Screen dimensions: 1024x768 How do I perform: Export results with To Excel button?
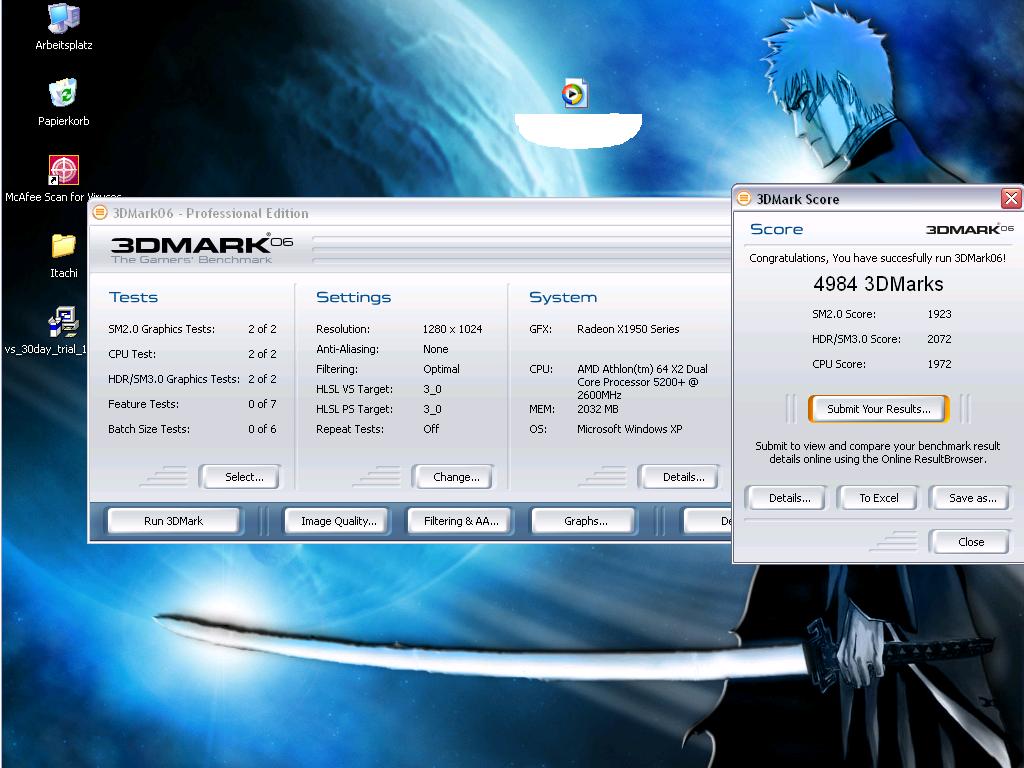tap(878, 498)
